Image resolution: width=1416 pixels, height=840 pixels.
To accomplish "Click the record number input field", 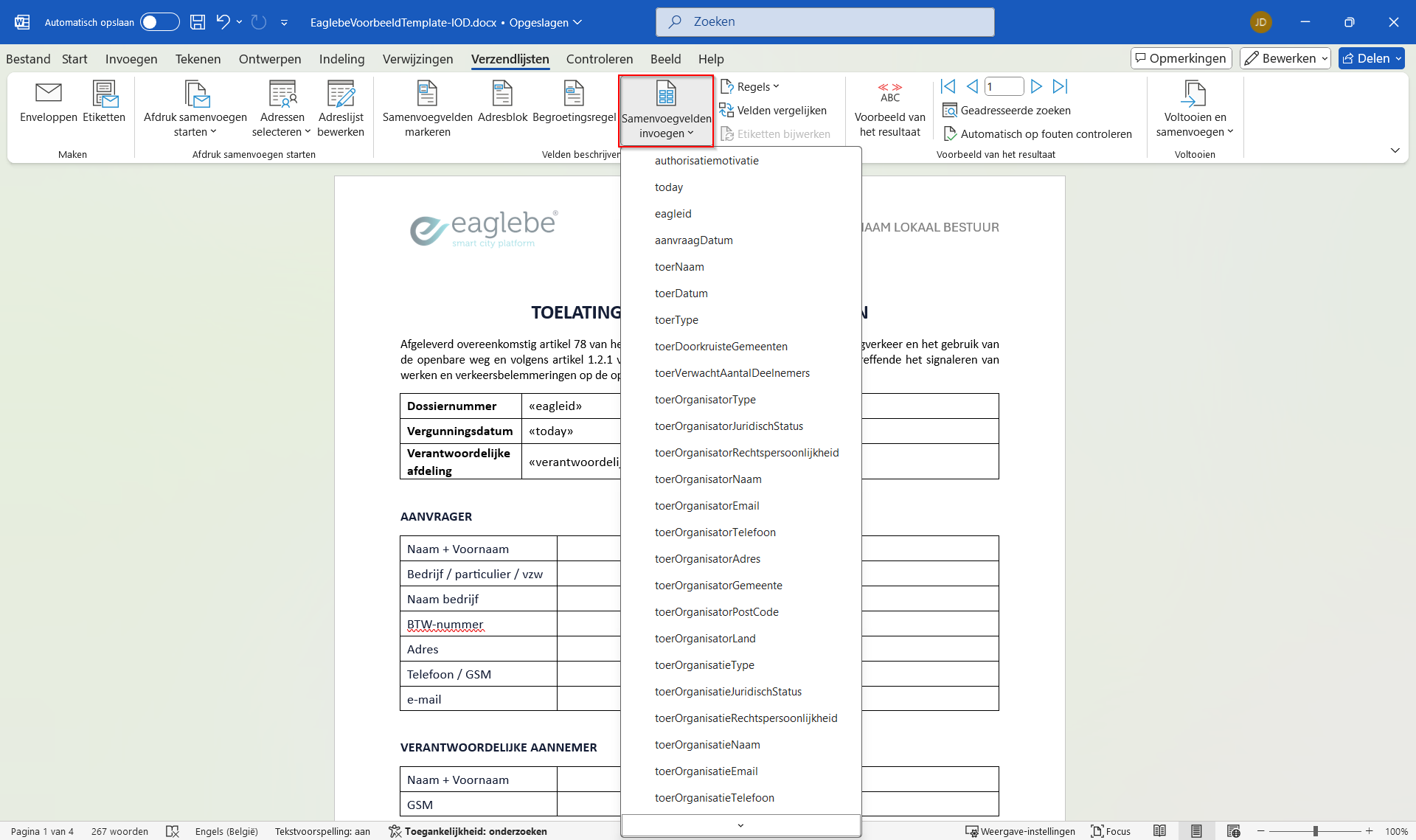I will (1004, 86).
